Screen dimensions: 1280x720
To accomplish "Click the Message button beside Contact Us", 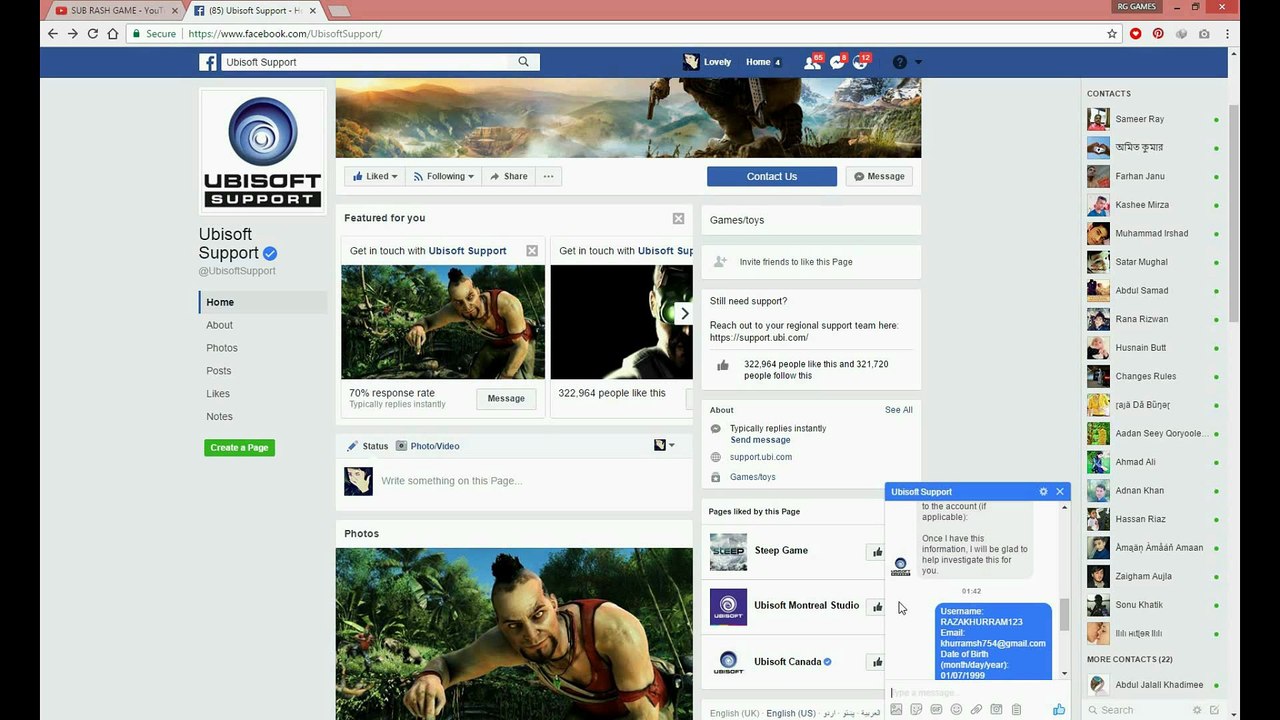I will pos(879,176).
